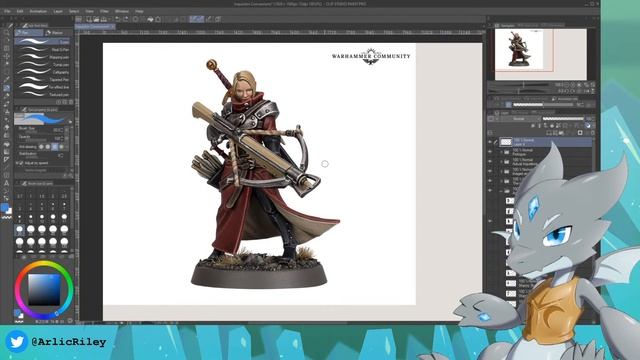This screenshot has height=360, width=640.
Task: Click the Redo arrow in command bar
Action: (x=126, y=19)
